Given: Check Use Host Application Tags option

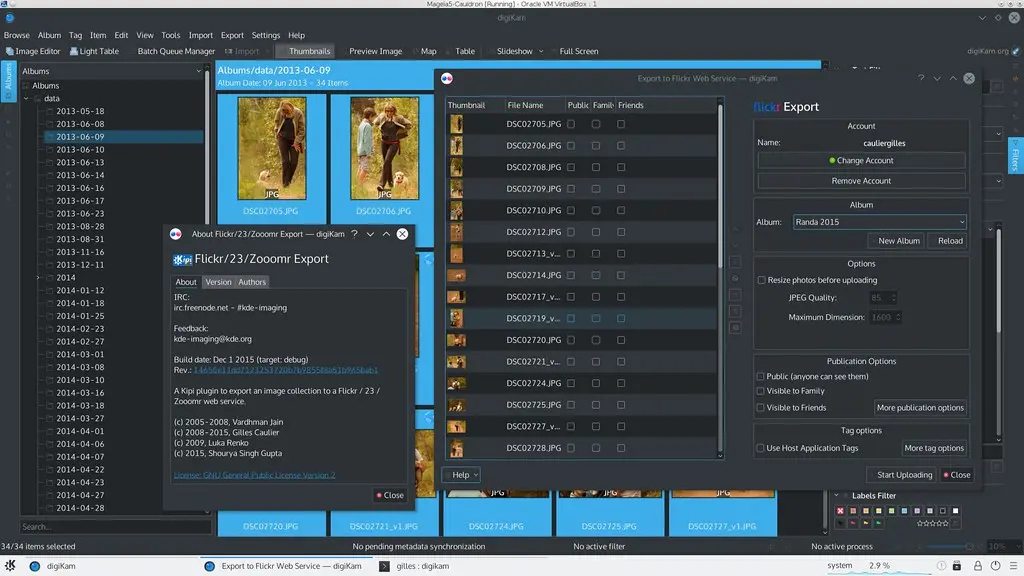Looking at the screenshot, I should pos(762,448).
